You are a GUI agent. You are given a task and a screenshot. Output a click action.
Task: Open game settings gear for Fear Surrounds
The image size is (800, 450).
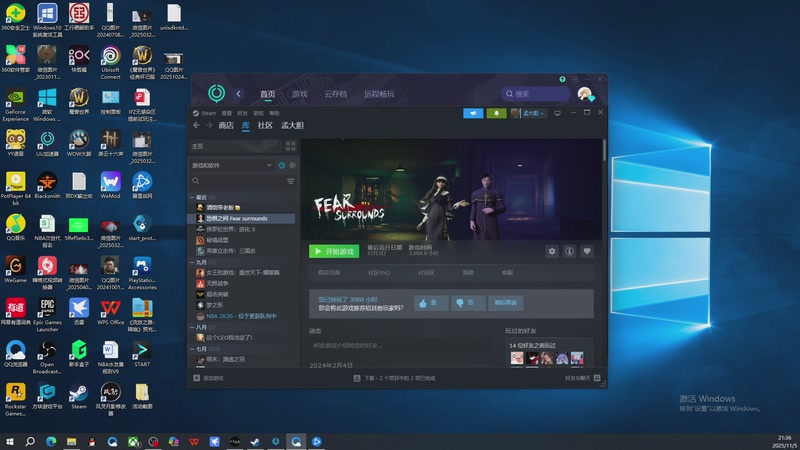pyautogui.click(x=552, y=251)
